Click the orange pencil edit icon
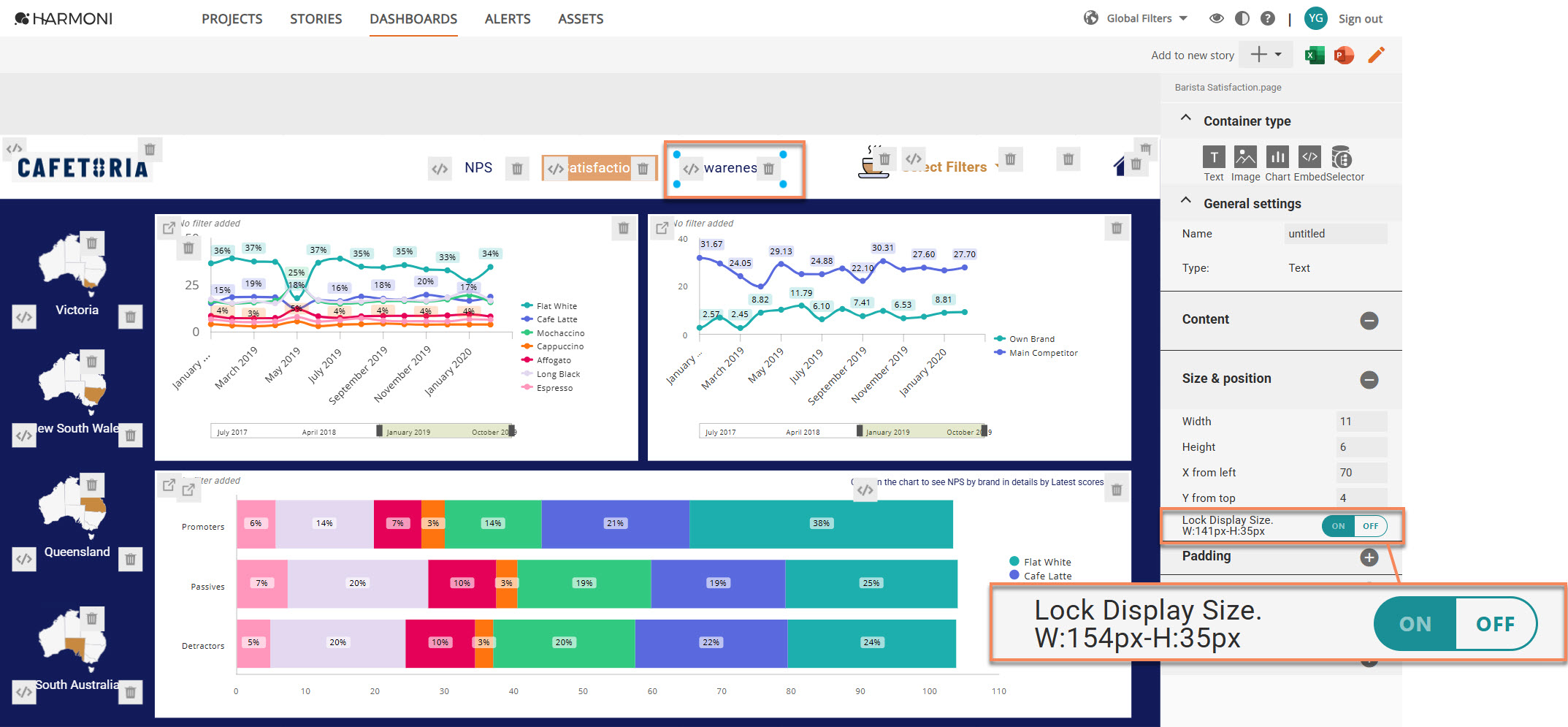This screenshot has height=727, width=1568. pyautogui.click(x=1376, y=55)
